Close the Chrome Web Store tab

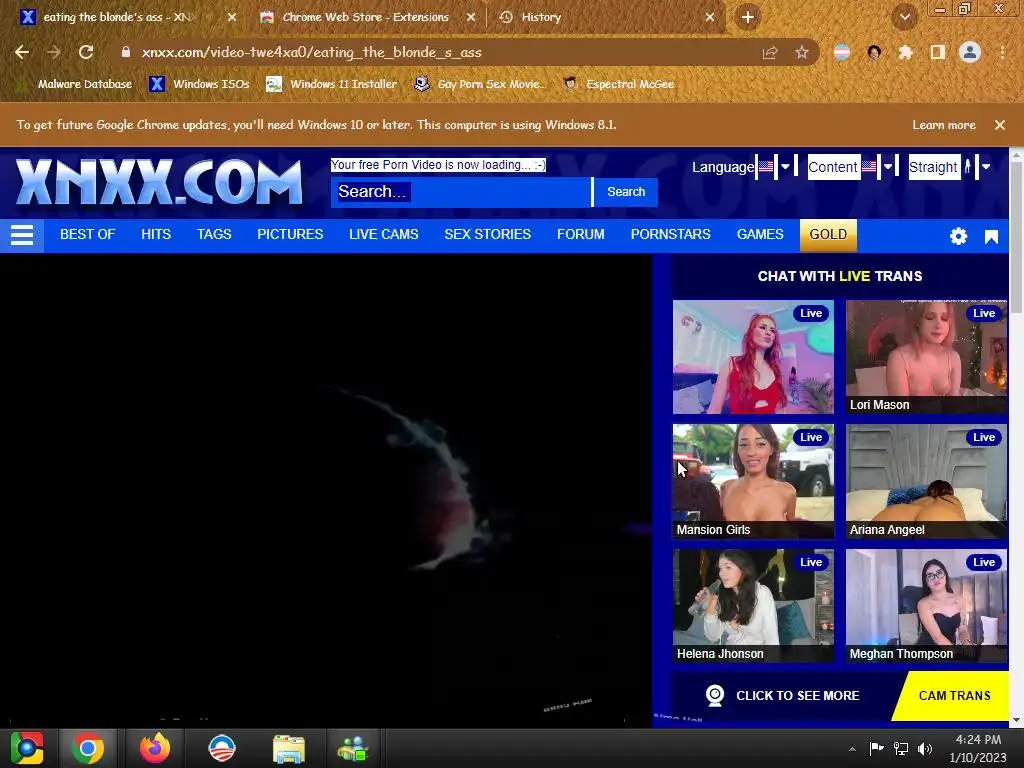pyautogui.click(x=471, y=17)
